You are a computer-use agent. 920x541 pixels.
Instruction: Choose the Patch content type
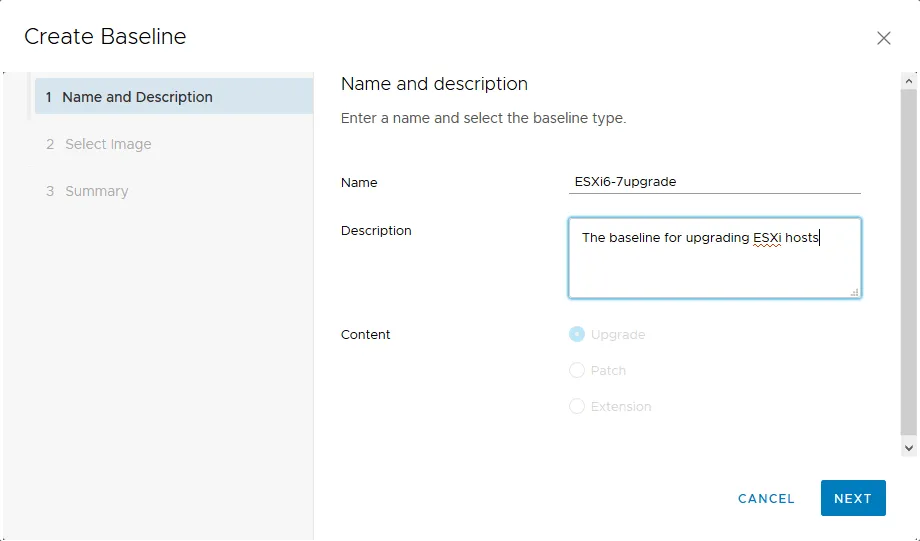point(577,371)
